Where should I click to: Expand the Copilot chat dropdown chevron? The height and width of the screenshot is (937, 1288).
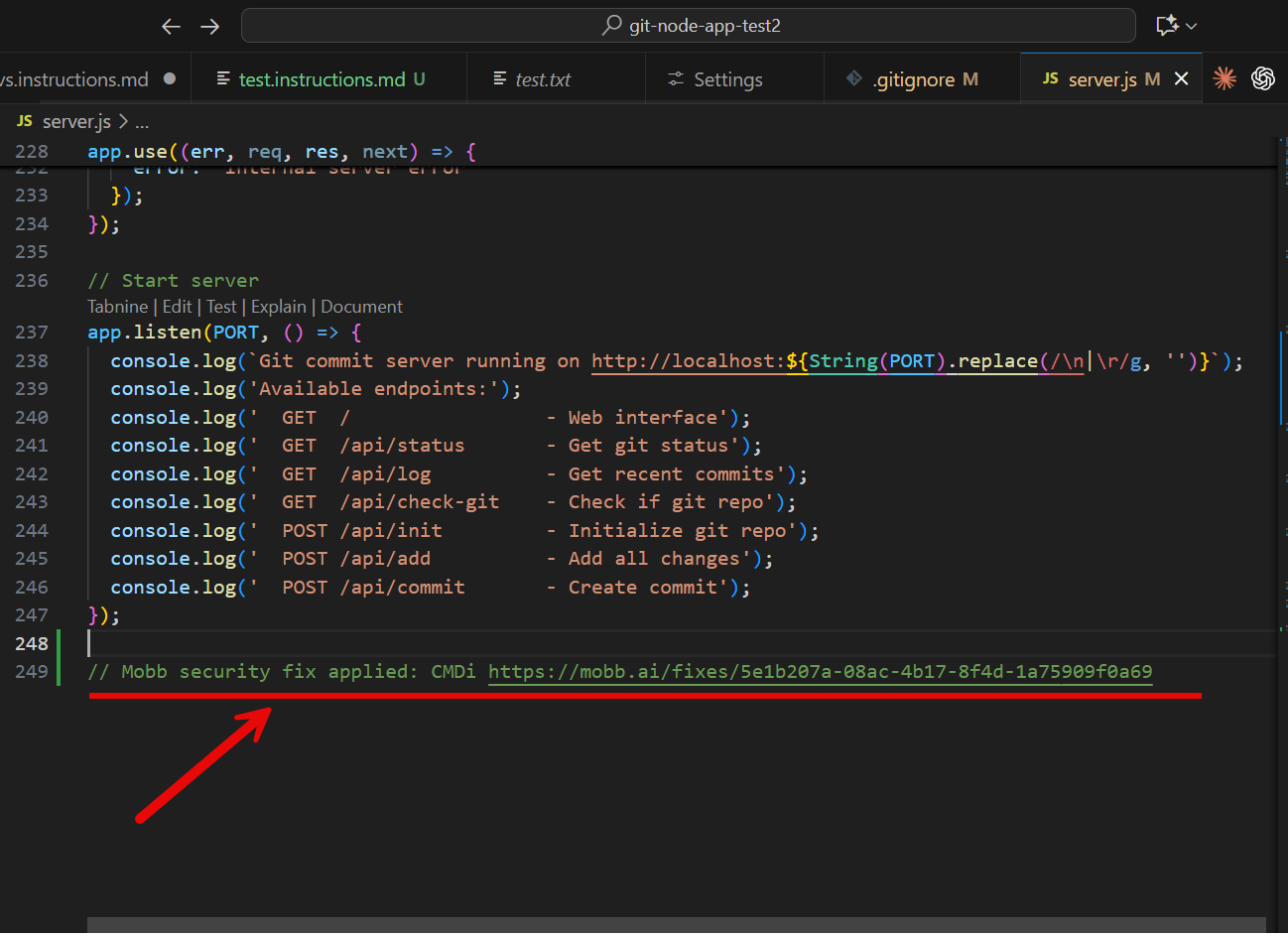[x=1192, y=27]
